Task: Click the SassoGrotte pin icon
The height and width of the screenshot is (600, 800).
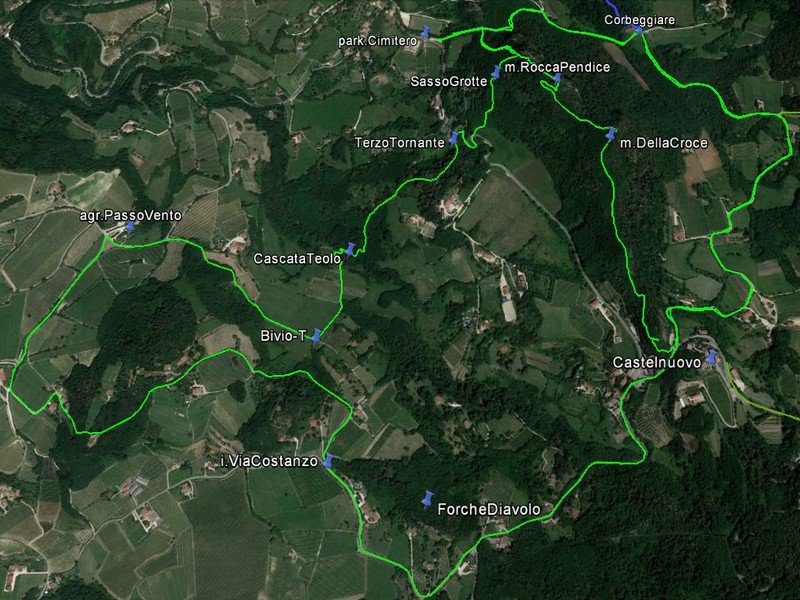Action: click(495, 72)
